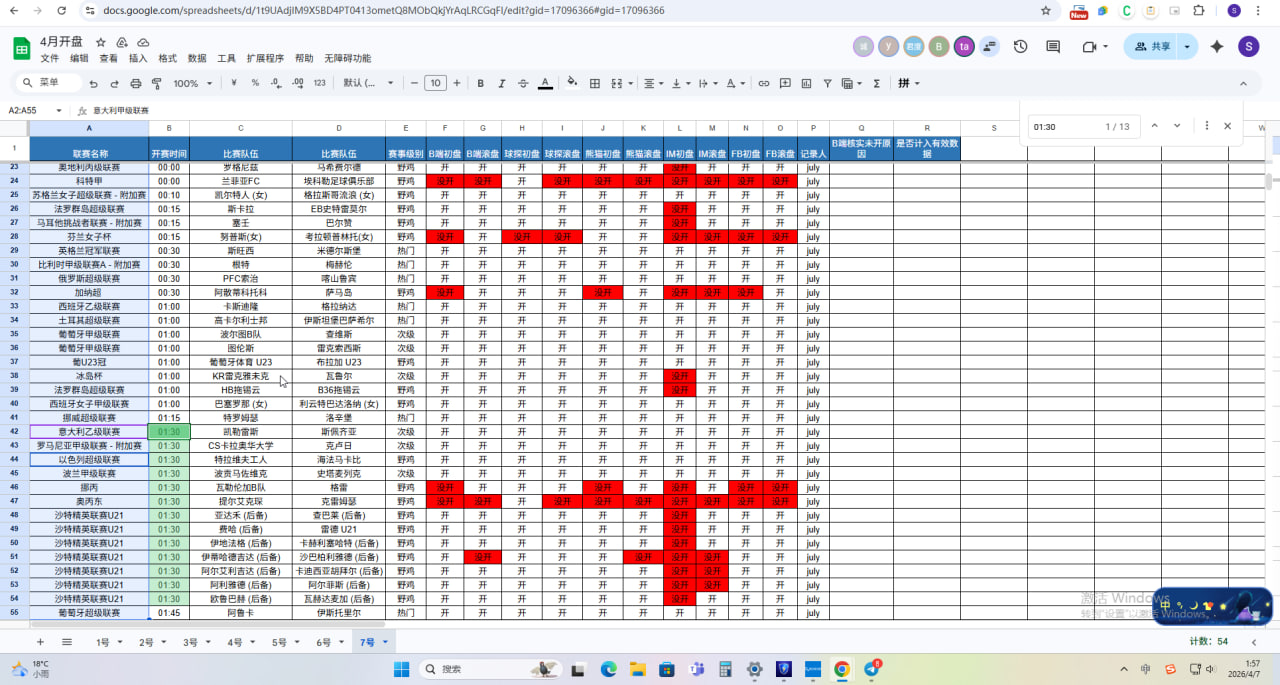Open more options in the find box
Viewport: 1280px width, 685px height.
coord(1207,126)
